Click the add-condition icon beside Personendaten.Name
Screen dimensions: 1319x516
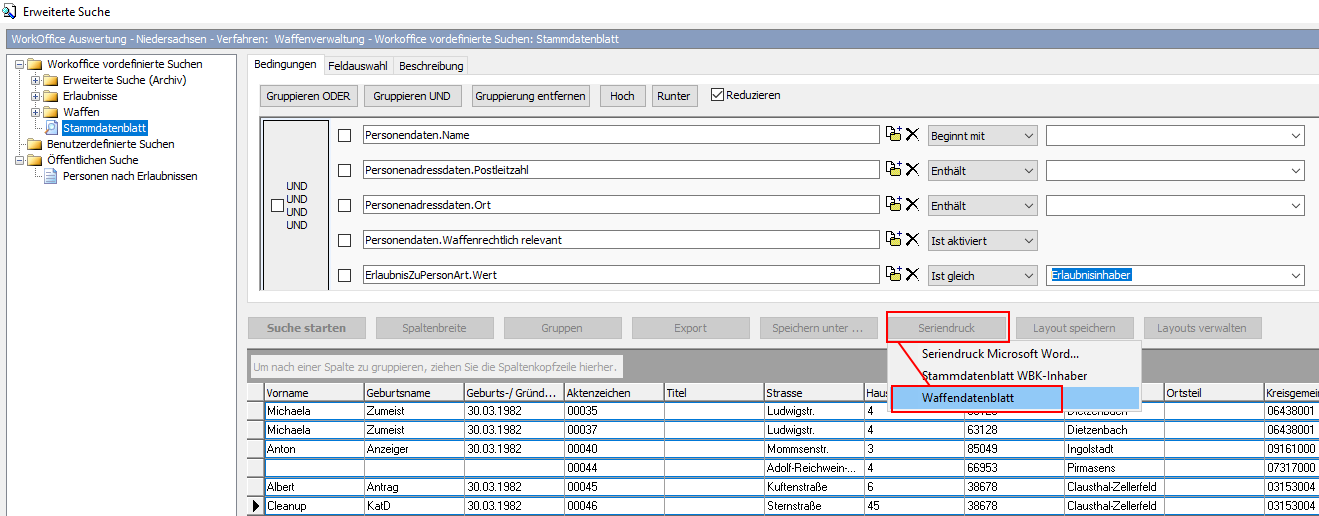point(894,135)
